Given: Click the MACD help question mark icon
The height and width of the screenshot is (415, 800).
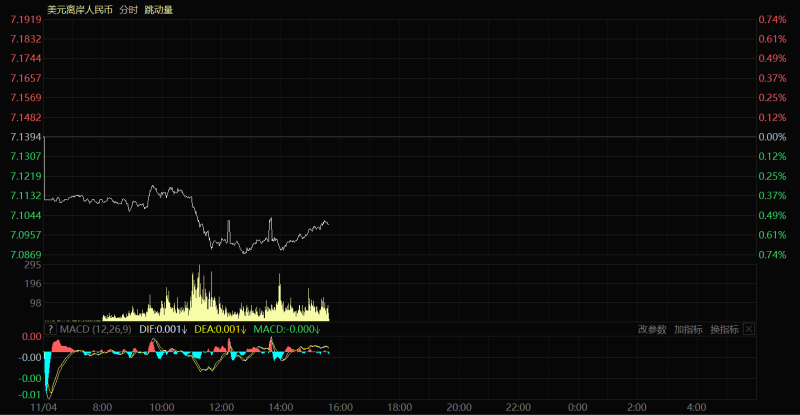Looking at the screenshot, I should coord(50,329).
